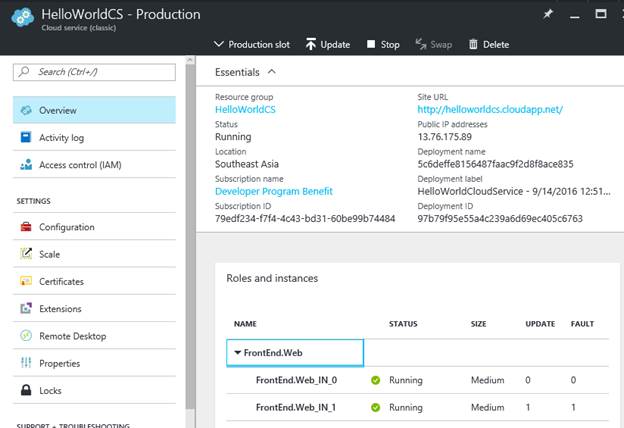Click the Configuration toolbox icon
The height and width of the screenshot is (428, 624).
coord(26,227)
